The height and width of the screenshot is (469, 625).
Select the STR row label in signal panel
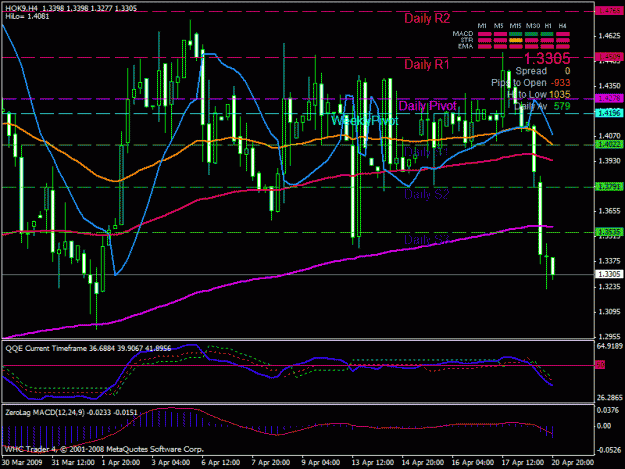pyautogui.click(x=467, y=40)
